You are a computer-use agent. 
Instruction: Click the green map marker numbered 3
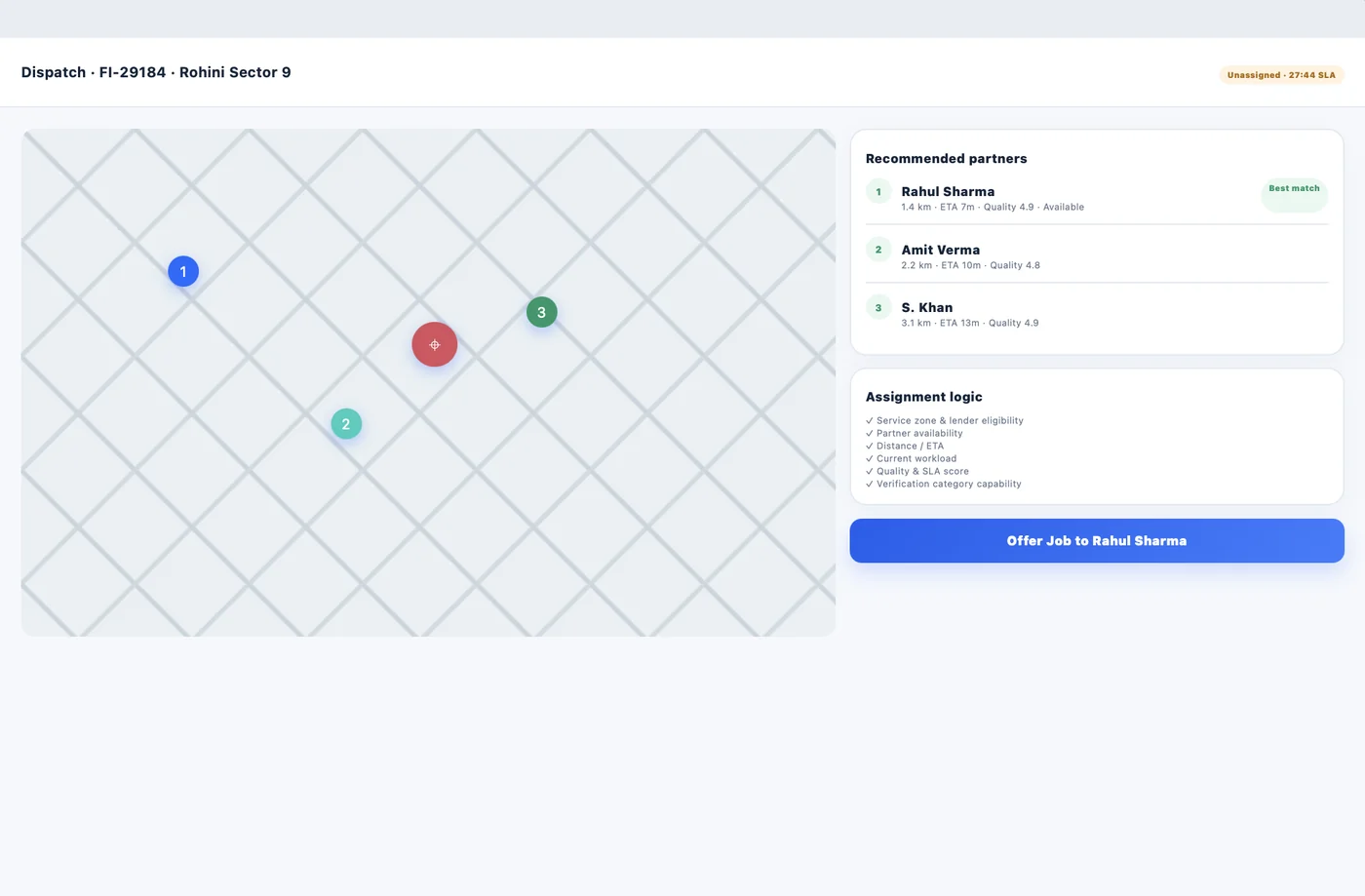(542, 312)
